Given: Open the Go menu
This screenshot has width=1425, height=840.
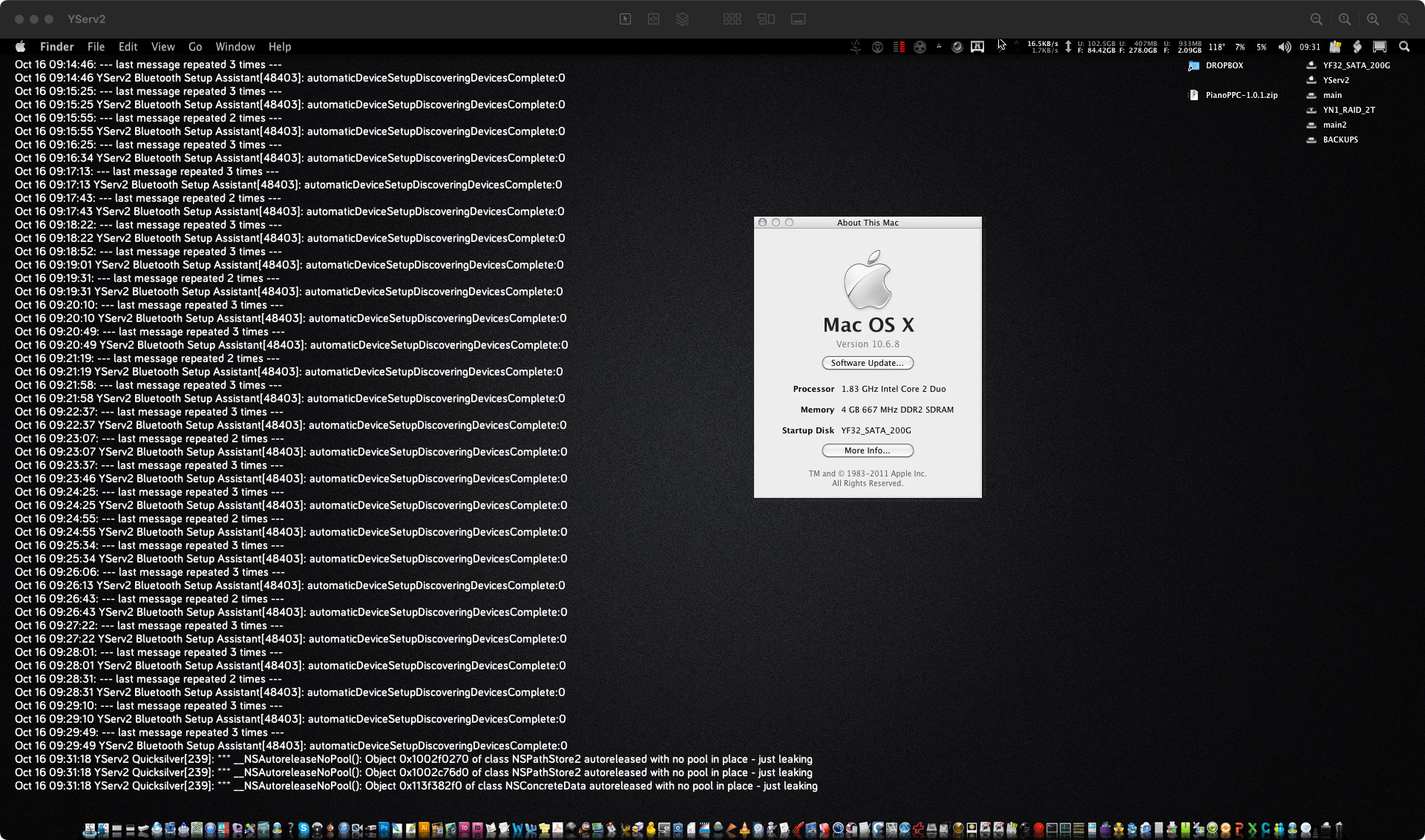Looking at the screenshot, I should [x=195, y=47].
